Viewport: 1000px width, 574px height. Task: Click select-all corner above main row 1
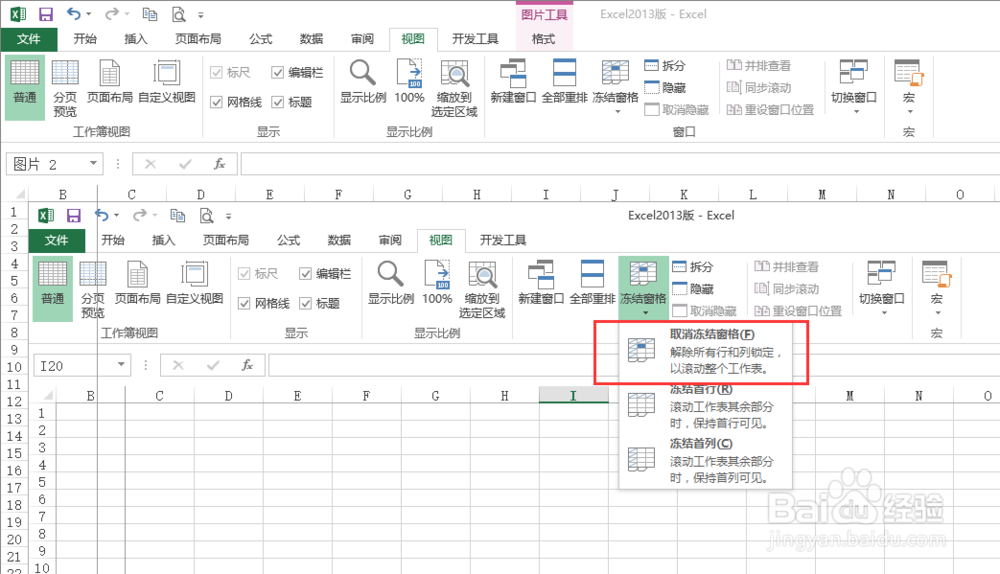pos(20,193)
